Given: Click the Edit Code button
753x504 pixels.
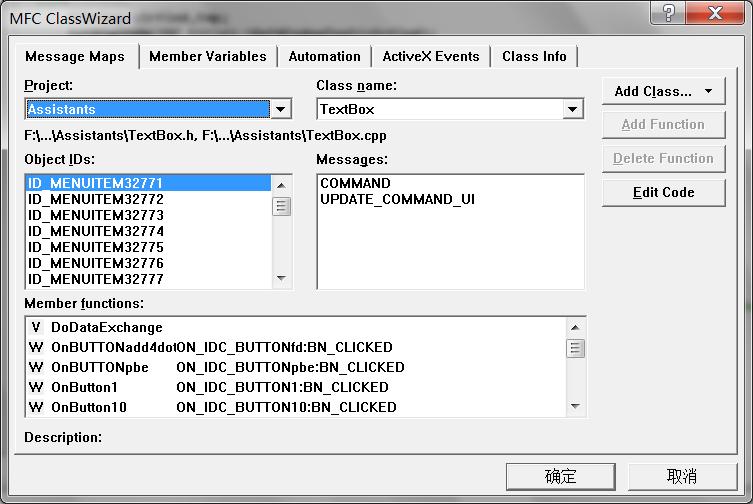Looking at the screenshot, I should click(x=663, y=193).
